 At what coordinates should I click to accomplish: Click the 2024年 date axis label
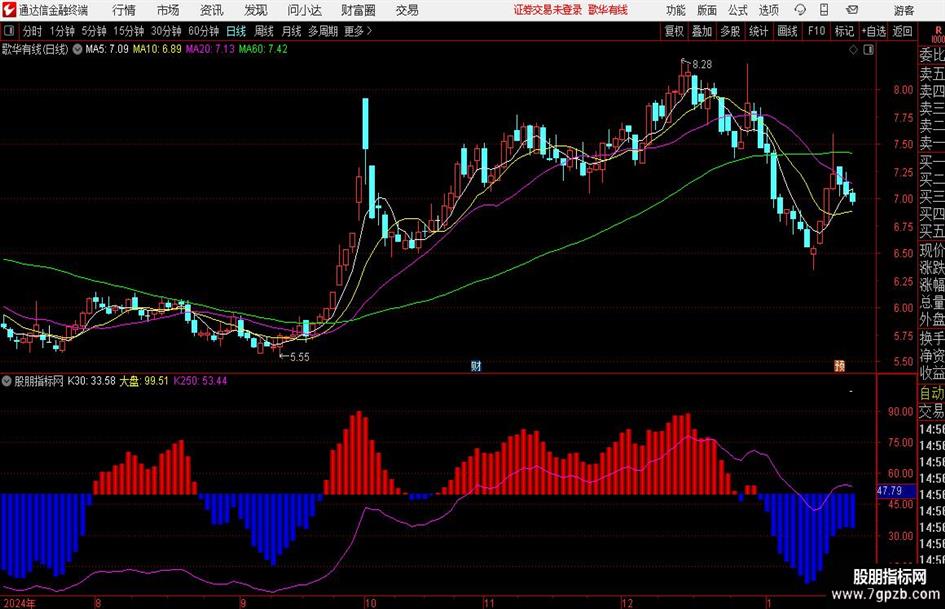coord(19,603)
